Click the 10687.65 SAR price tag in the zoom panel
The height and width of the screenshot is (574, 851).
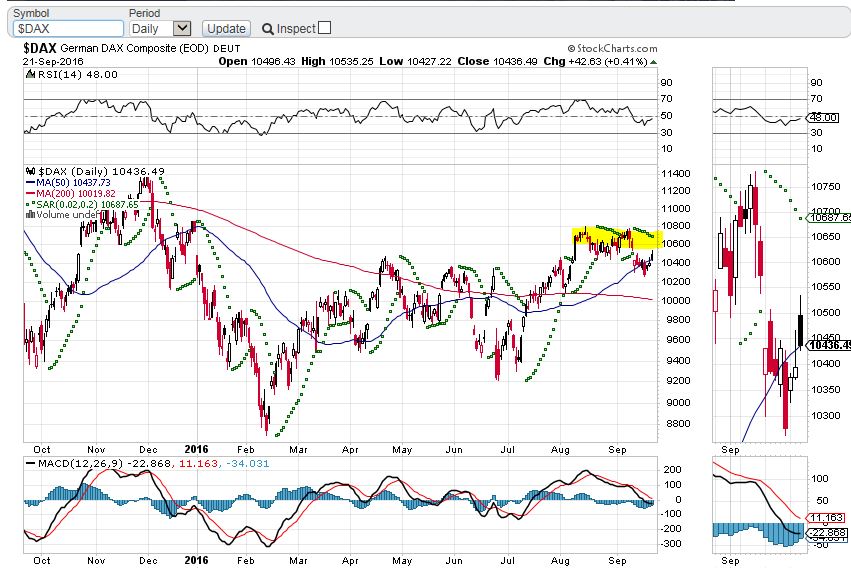829,218
